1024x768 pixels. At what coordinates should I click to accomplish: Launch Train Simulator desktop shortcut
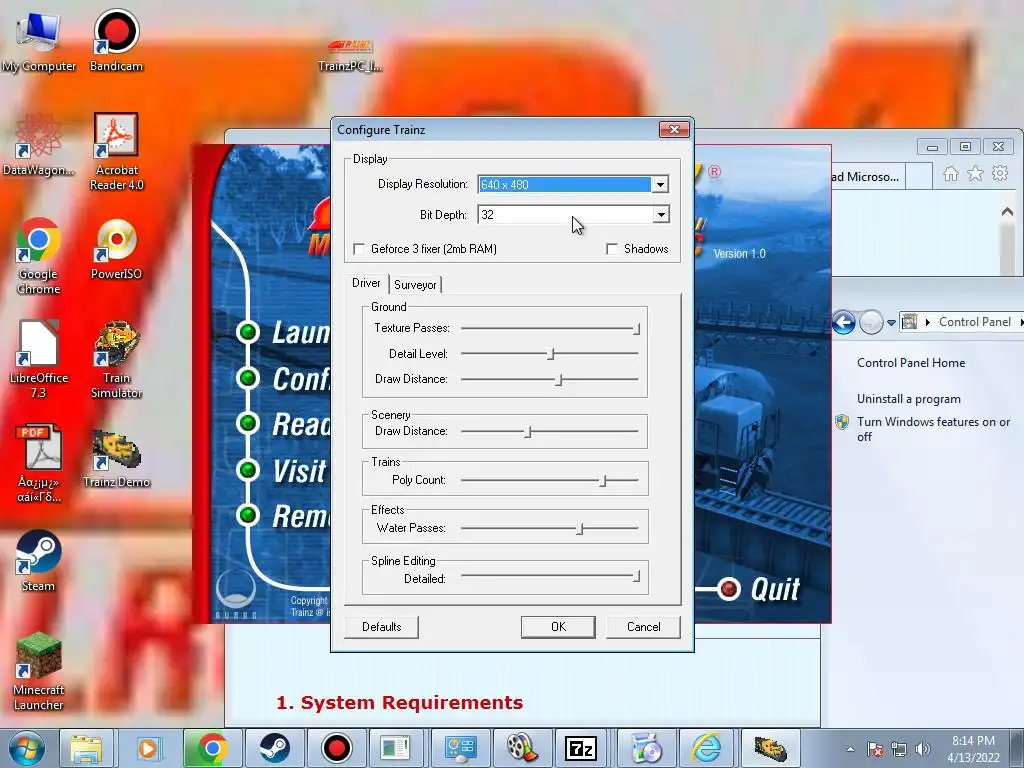click(116, 359)
